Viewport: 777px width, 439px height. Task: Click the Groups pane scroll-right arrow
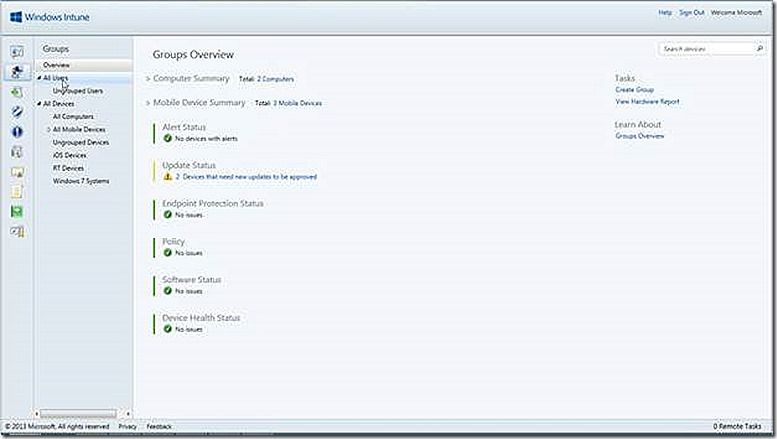point(128,413)
